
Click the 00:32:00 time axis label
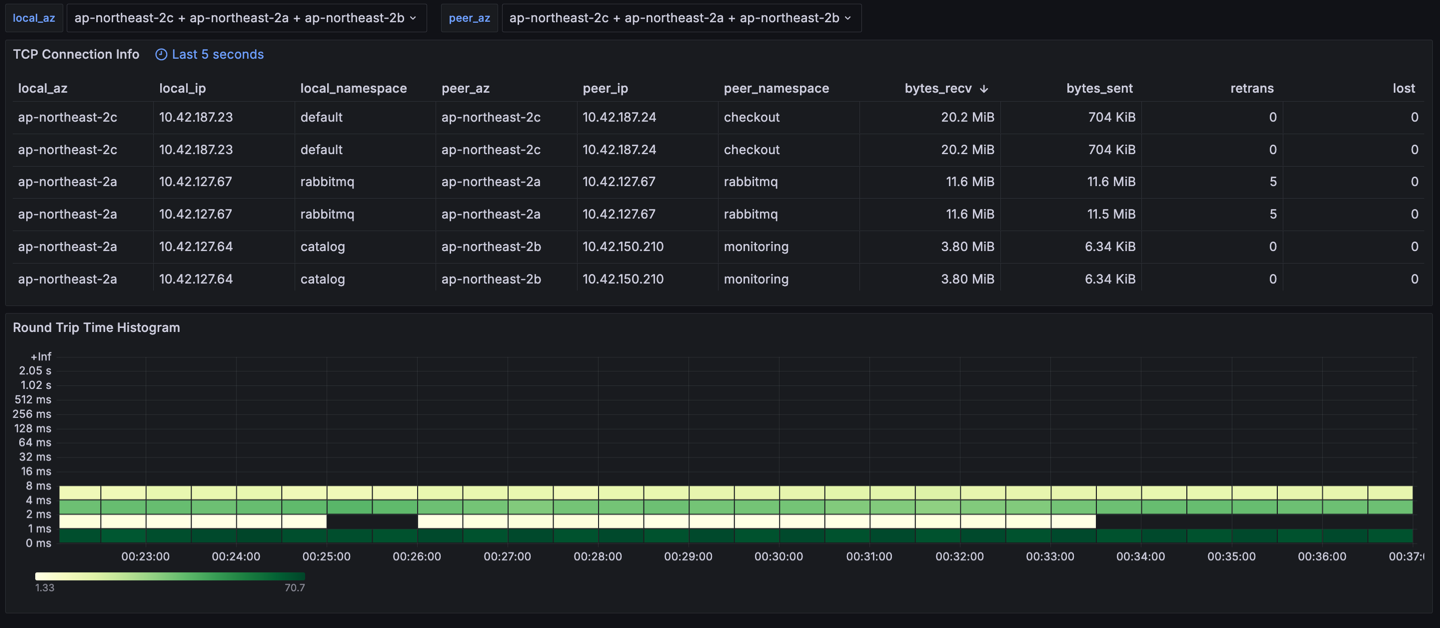[x=960, y=557]
